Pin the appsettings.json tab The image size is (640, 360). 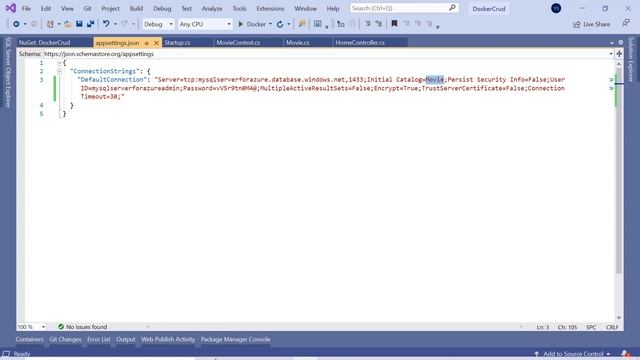click(x=147, y=43)
